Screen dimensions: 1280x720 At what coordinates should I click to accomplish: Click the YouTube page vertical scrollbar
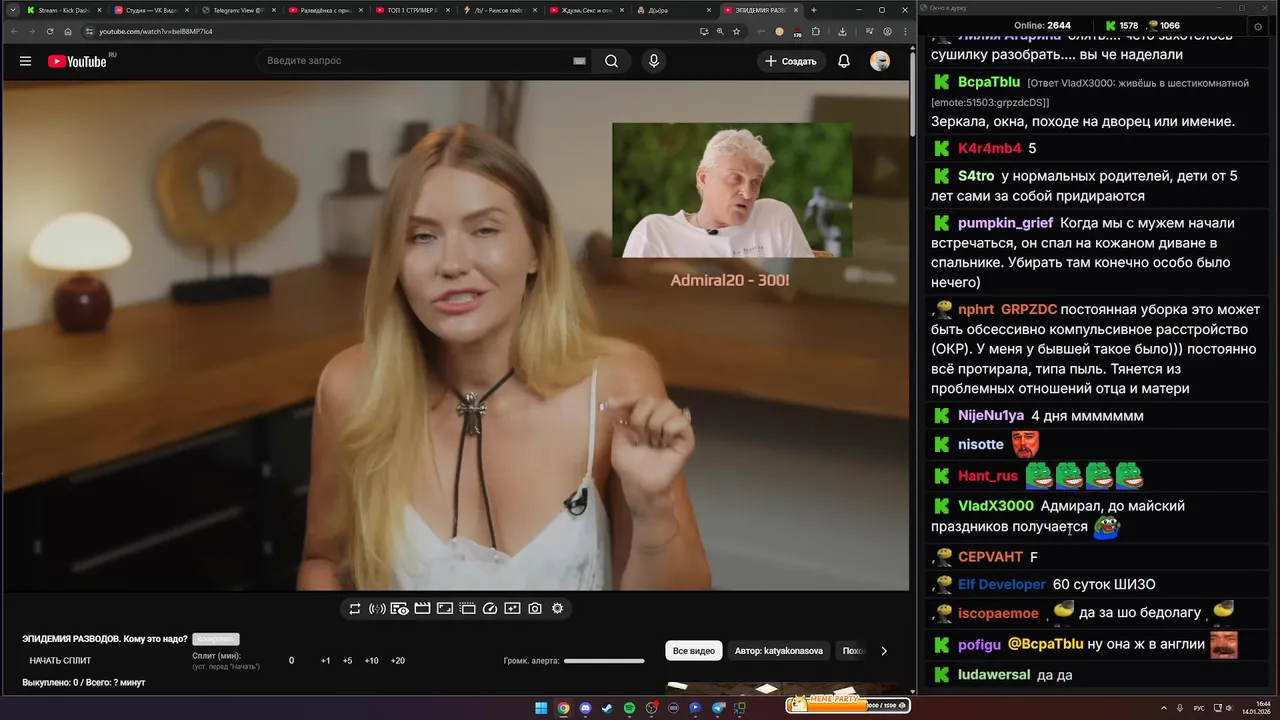912,95
